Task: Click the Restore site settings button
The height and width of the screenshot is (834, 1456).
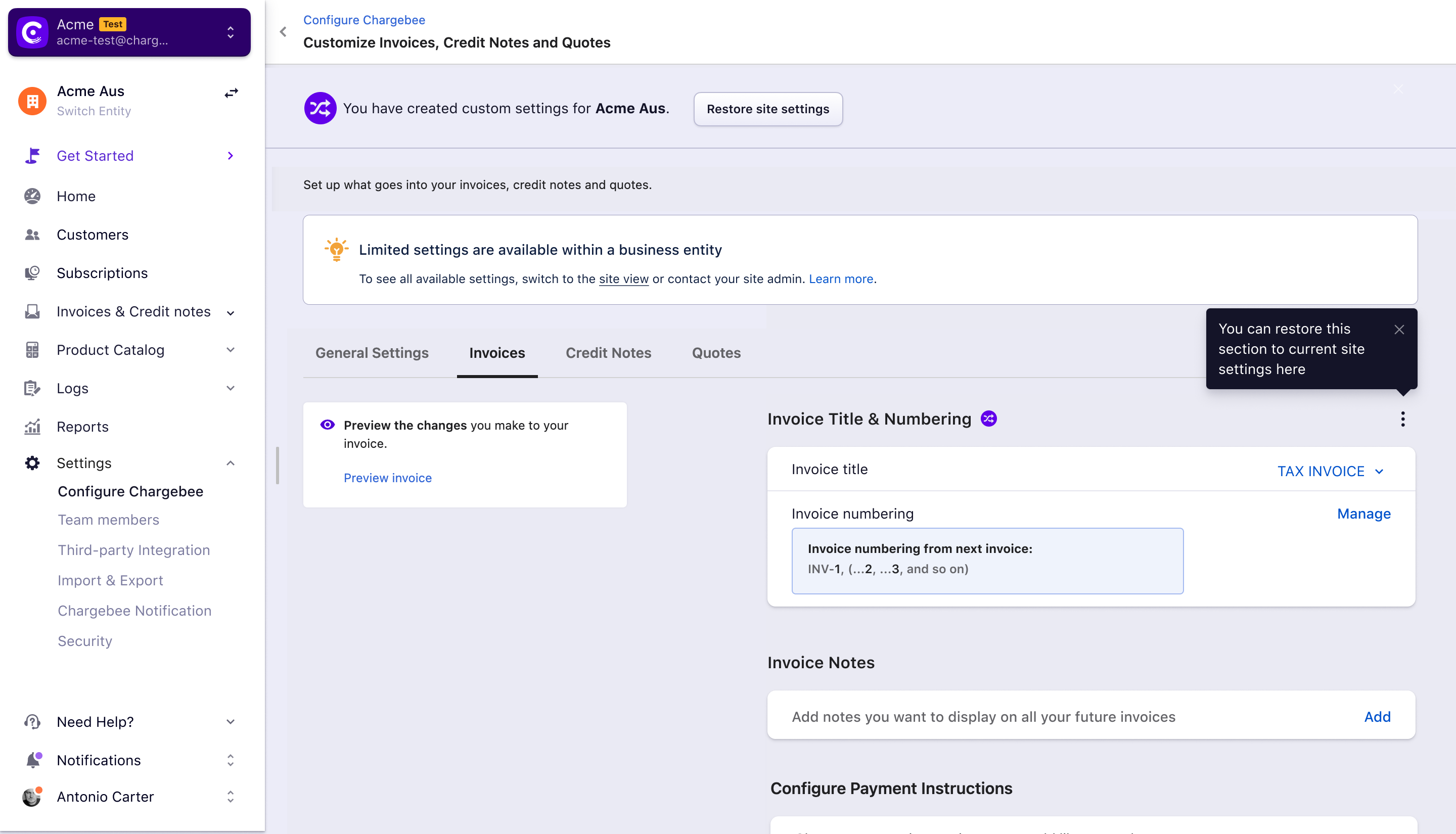Action: click(x=768, y=109)
